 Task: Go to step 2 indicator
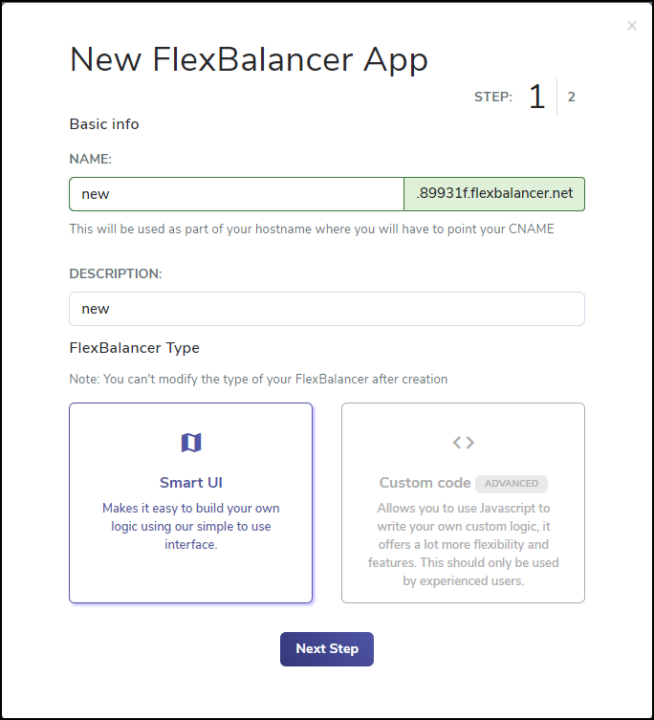[571, 97]
